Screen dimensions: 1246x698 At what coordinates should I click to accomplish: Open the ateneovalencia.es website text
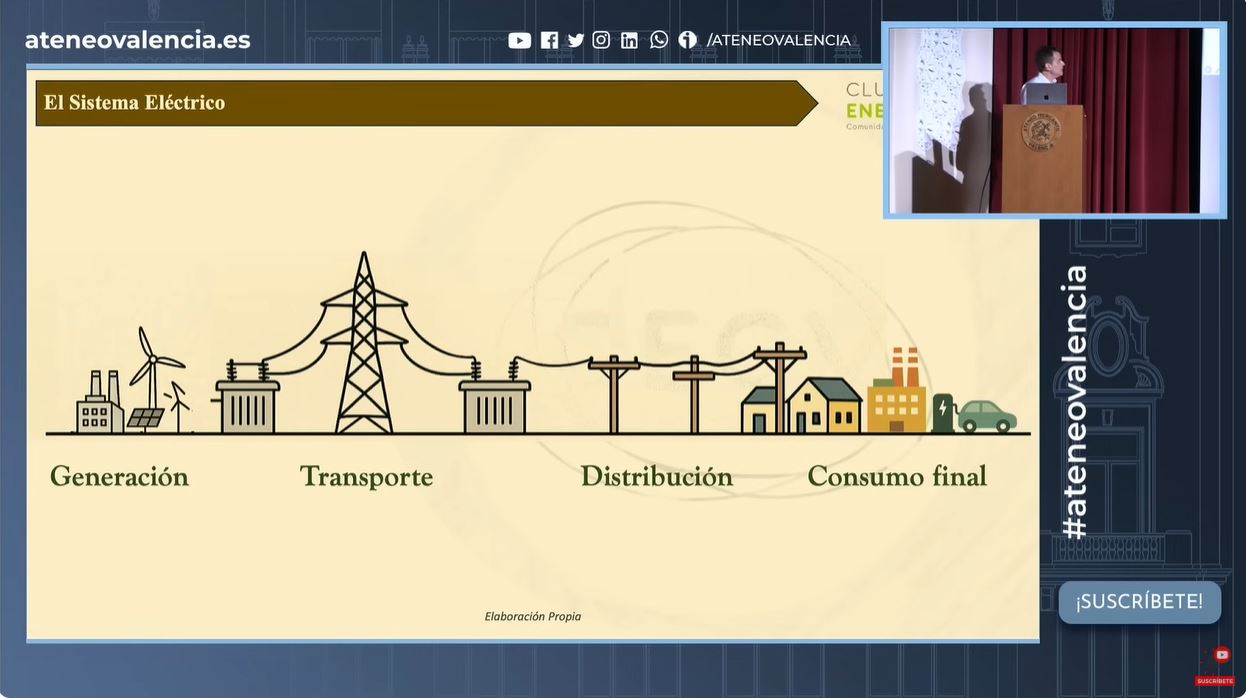click(x=137, y=40)
